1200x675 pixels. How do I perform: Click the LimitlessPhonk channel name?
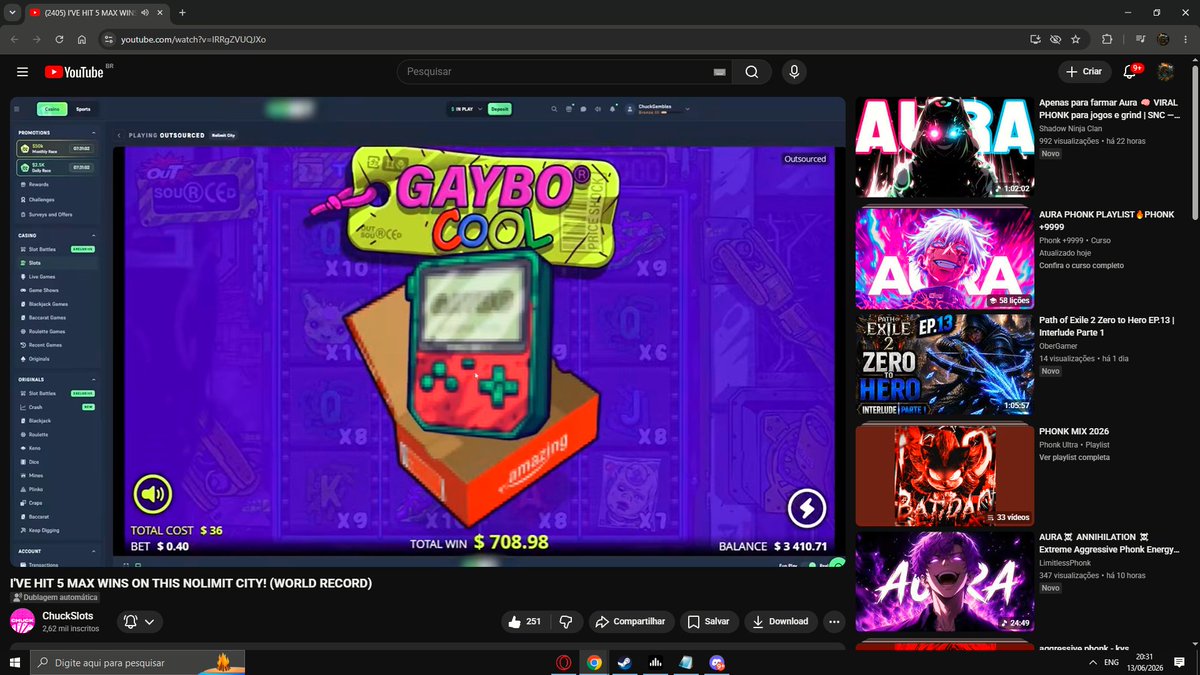click(1065, 563)
